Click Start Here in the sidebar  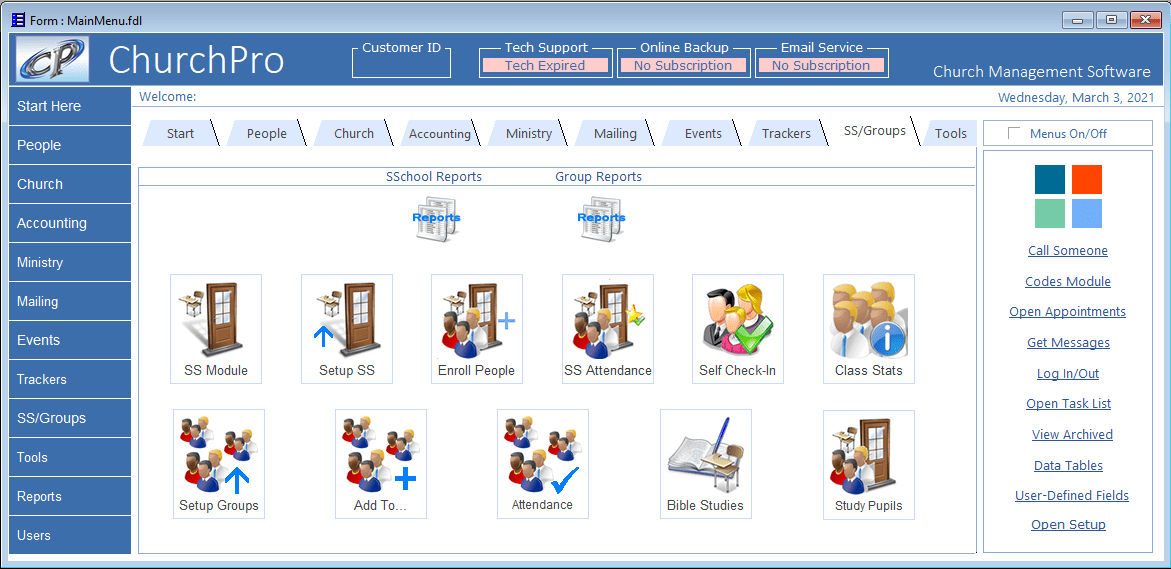point(70,106)
